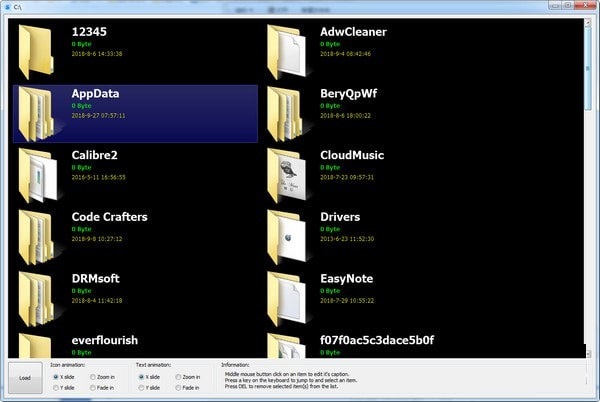Screen dimensions: 600x402
Task: Select the f07f0ac5c3dace5b0f folder icon
Action: pyautogui.click(x=287, y=345)
